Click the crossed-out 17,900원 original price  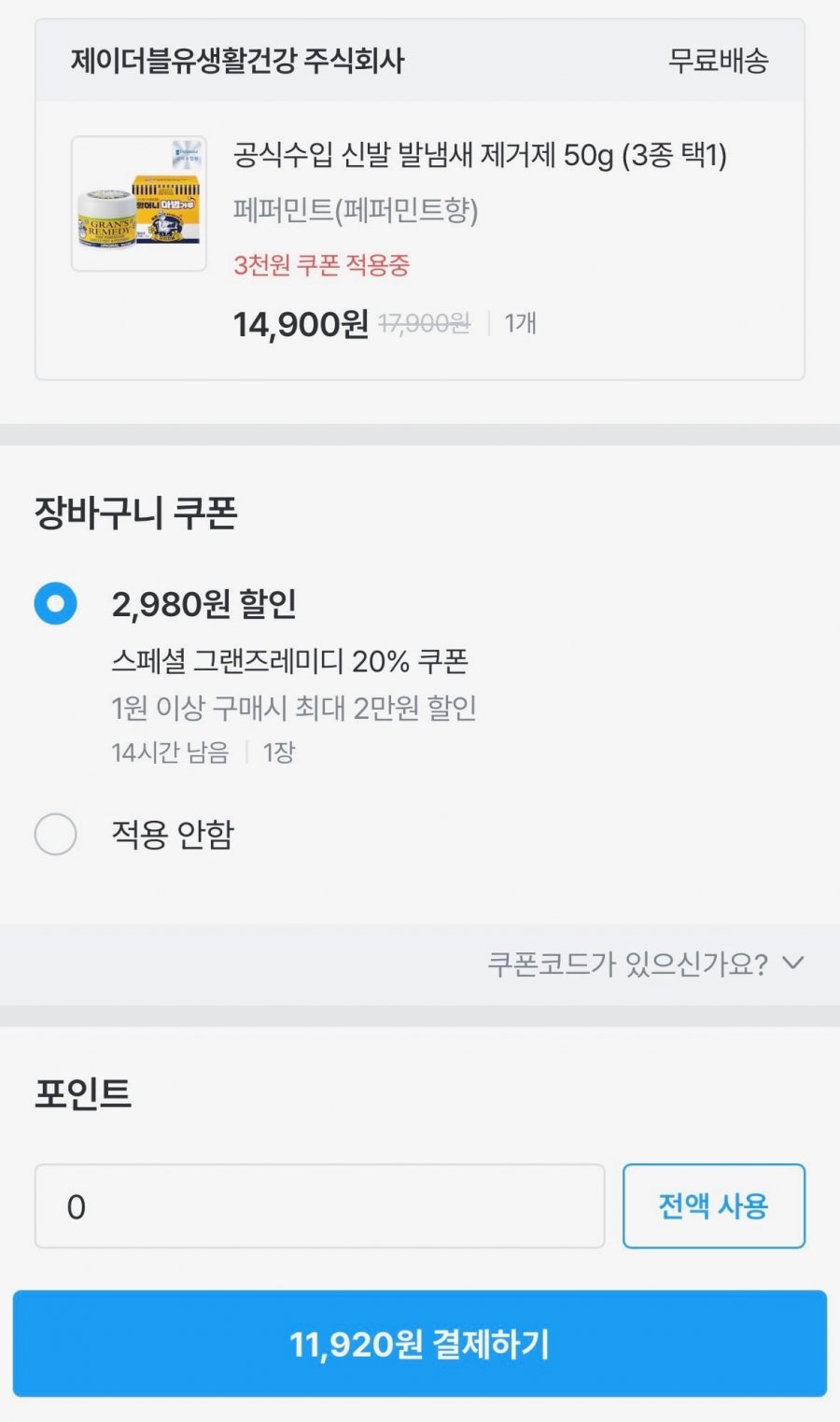[424, 324]
